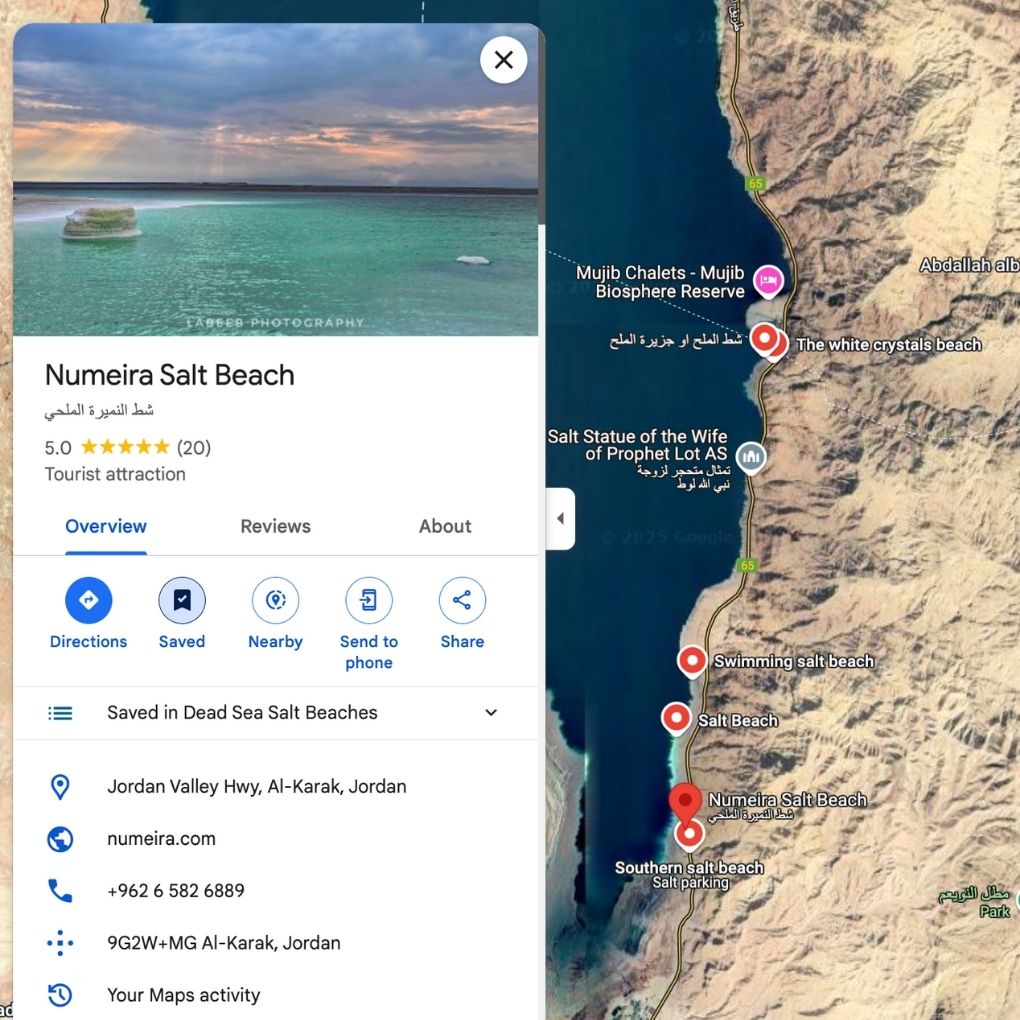
Task: Expand Saved in Dead Sea Salt Beaches
Action: 276,712
